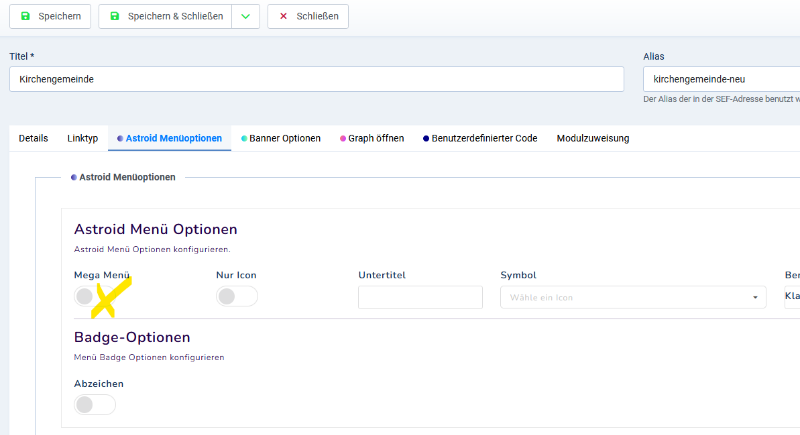Select the Astroid Menüoptionen tab
Screen dimensions: 800x435
169,138
